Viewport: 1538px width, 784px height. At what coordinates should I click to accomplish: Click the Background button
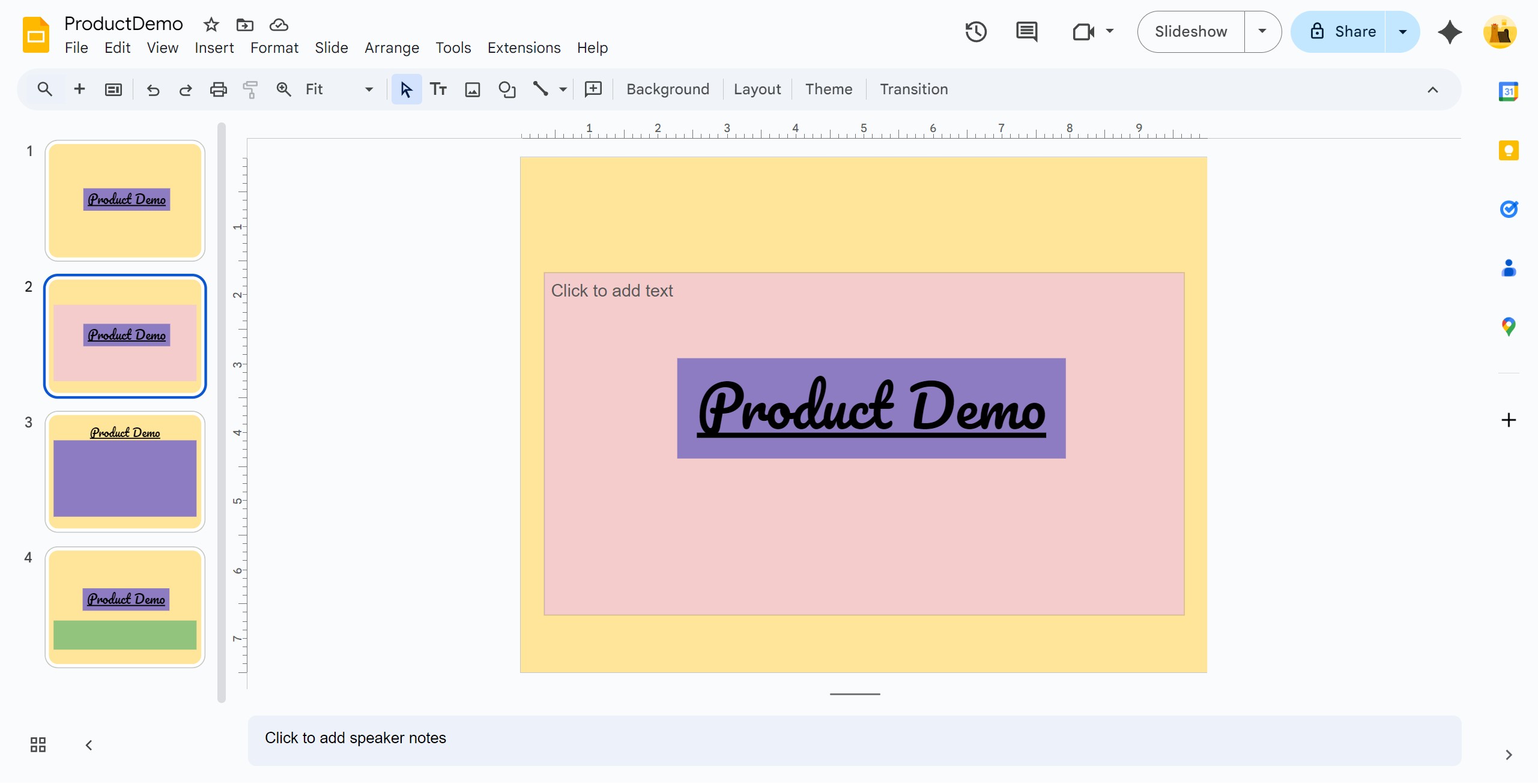pyautogui.click(x=667, y=89)
